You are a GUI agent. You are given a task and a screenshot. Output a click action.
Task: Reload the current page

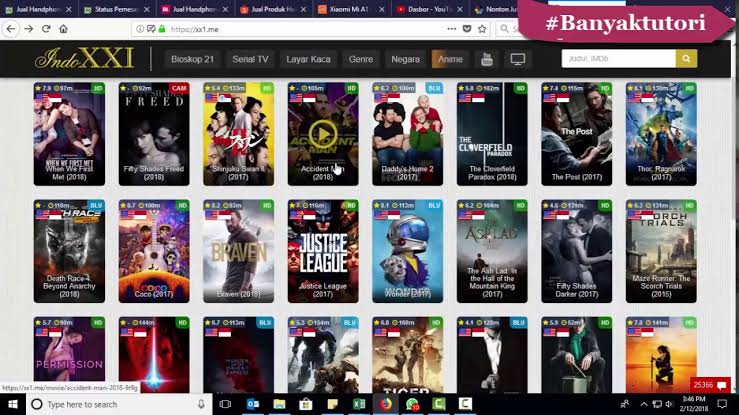click(46, 29)
